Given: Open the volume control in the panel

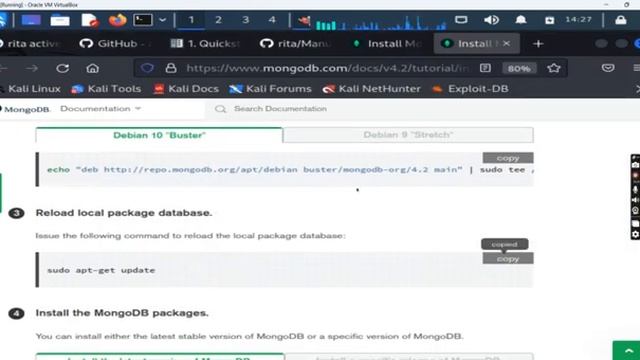Looking at the screenshot, I should (491, 20).
